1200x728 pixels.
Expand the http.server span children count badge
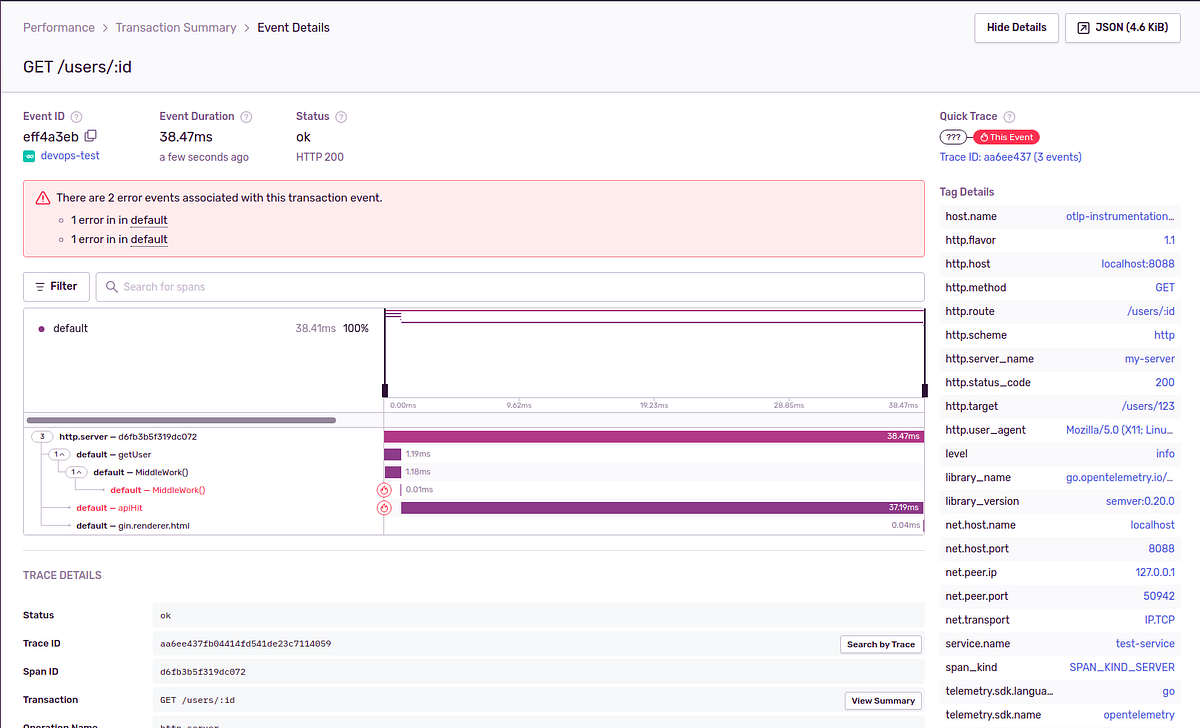pyautogui.click(x=41, y=436)
